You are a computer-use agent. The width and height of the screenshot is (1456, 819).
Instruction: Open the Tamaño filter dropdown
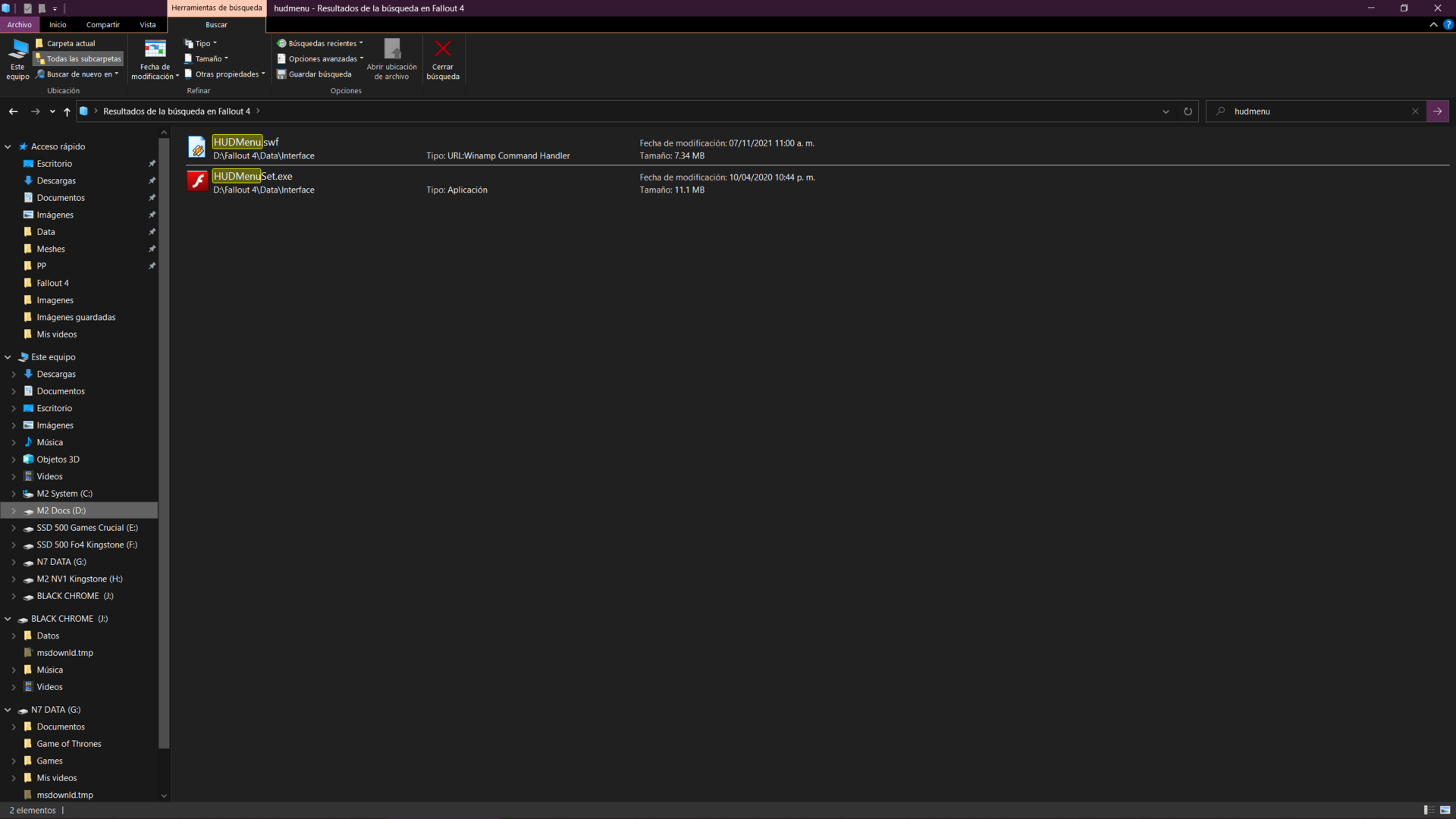(206, 58)
